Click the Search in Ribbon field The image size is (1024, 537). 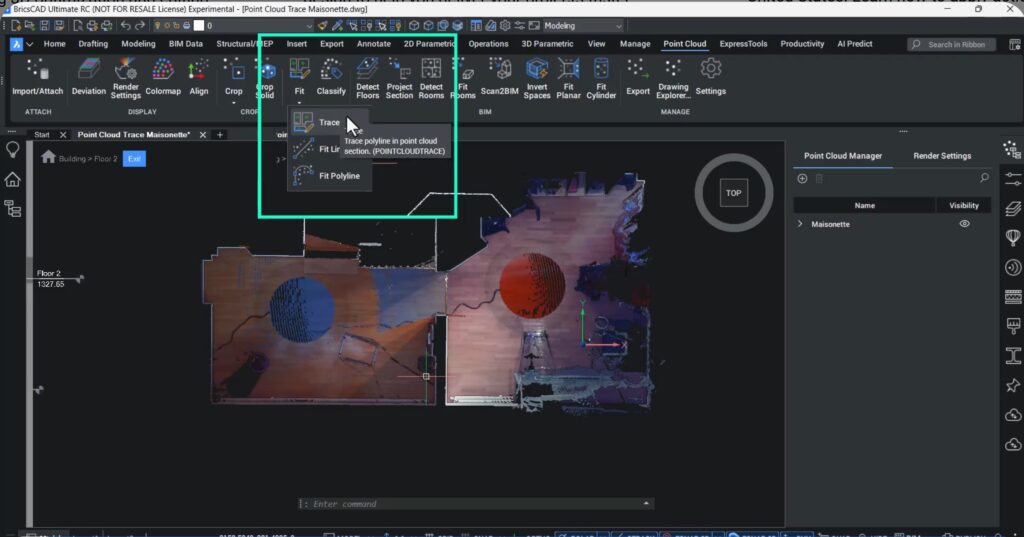coord(951,44)
